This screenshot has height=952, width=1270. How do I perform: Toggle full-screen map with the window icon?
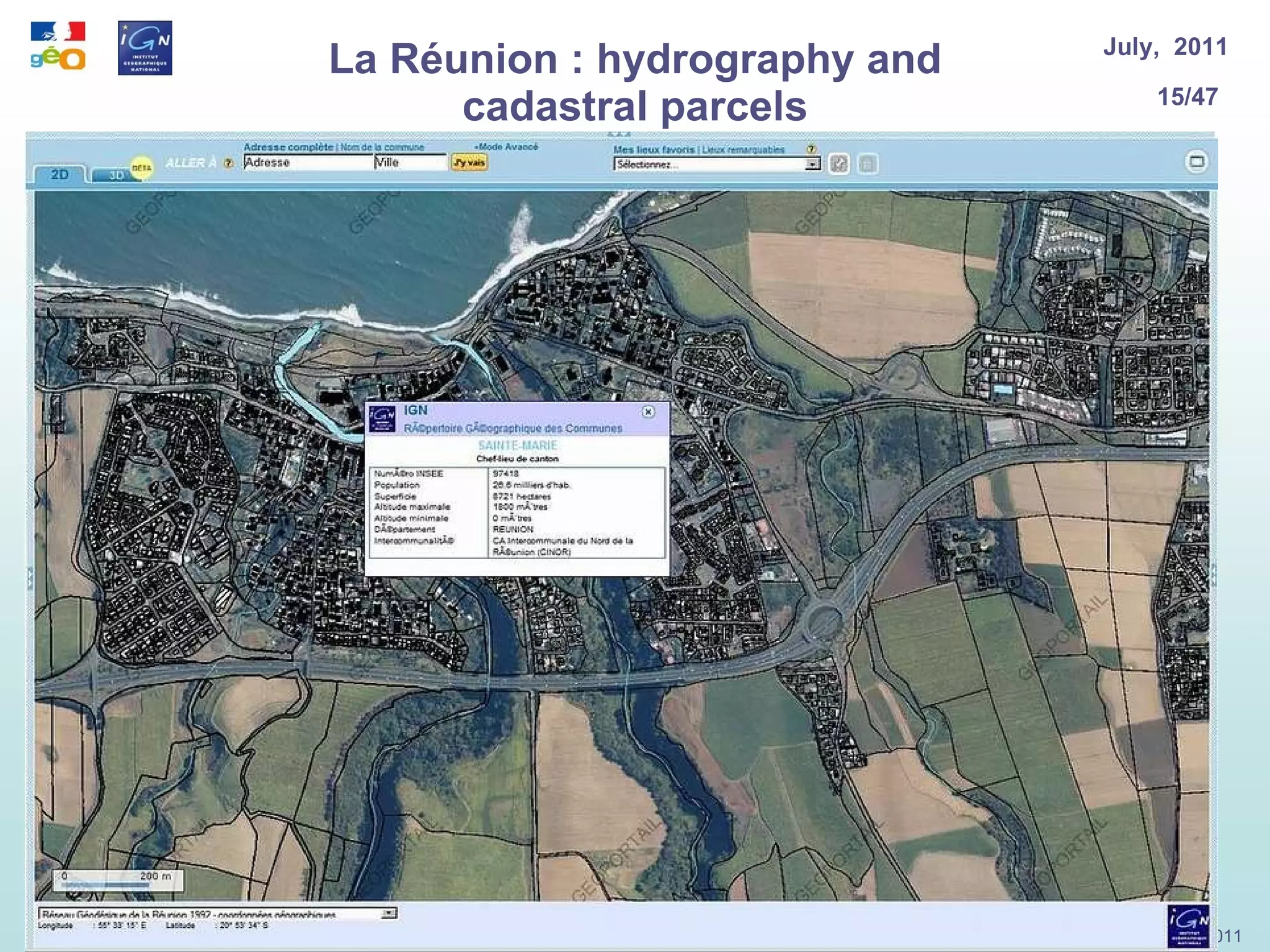[1196, 162]
